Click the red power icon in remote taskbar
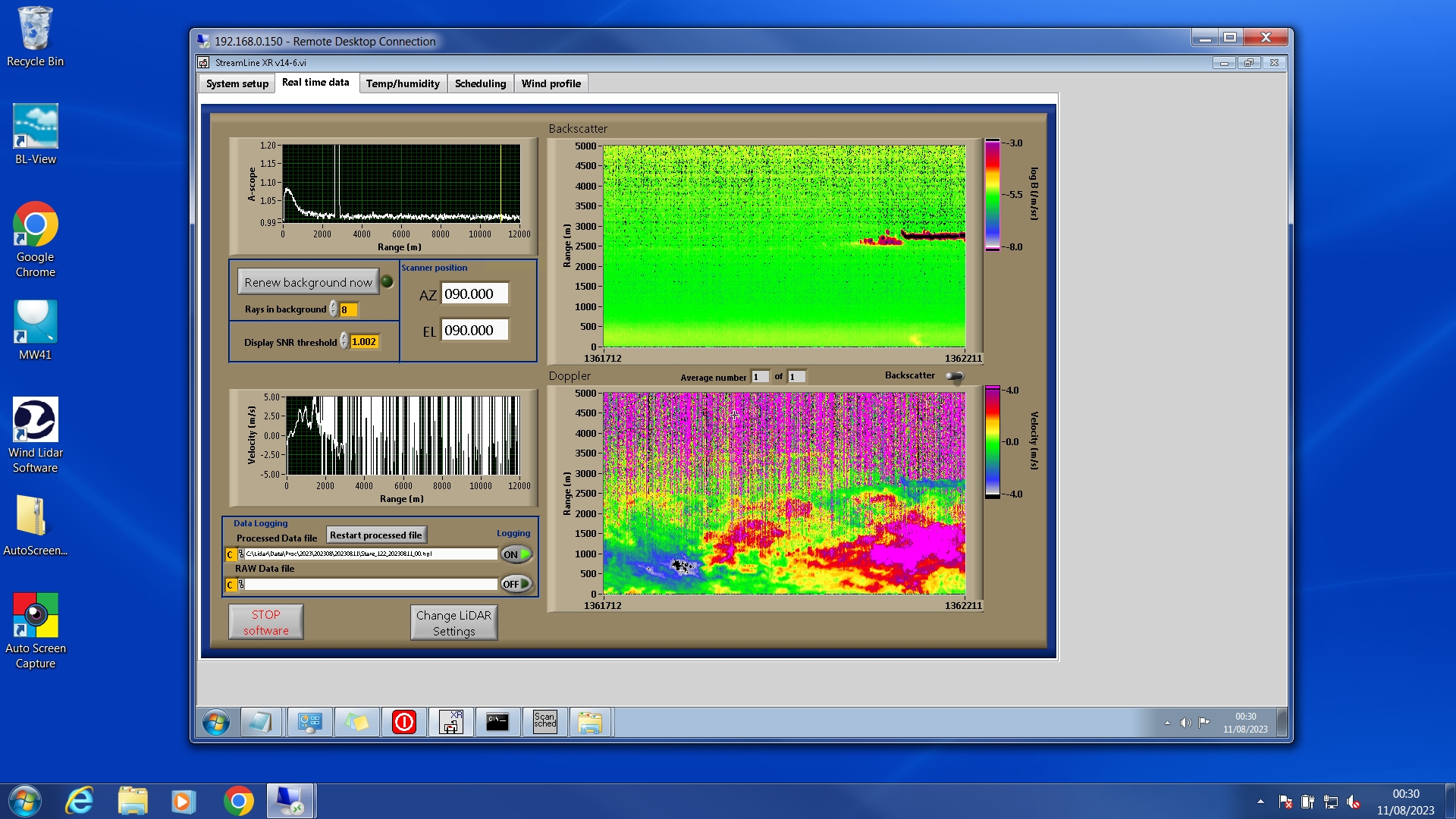The width and height of the screenshot is (1456, 819). pyautogui.click(x=403, y=721)
